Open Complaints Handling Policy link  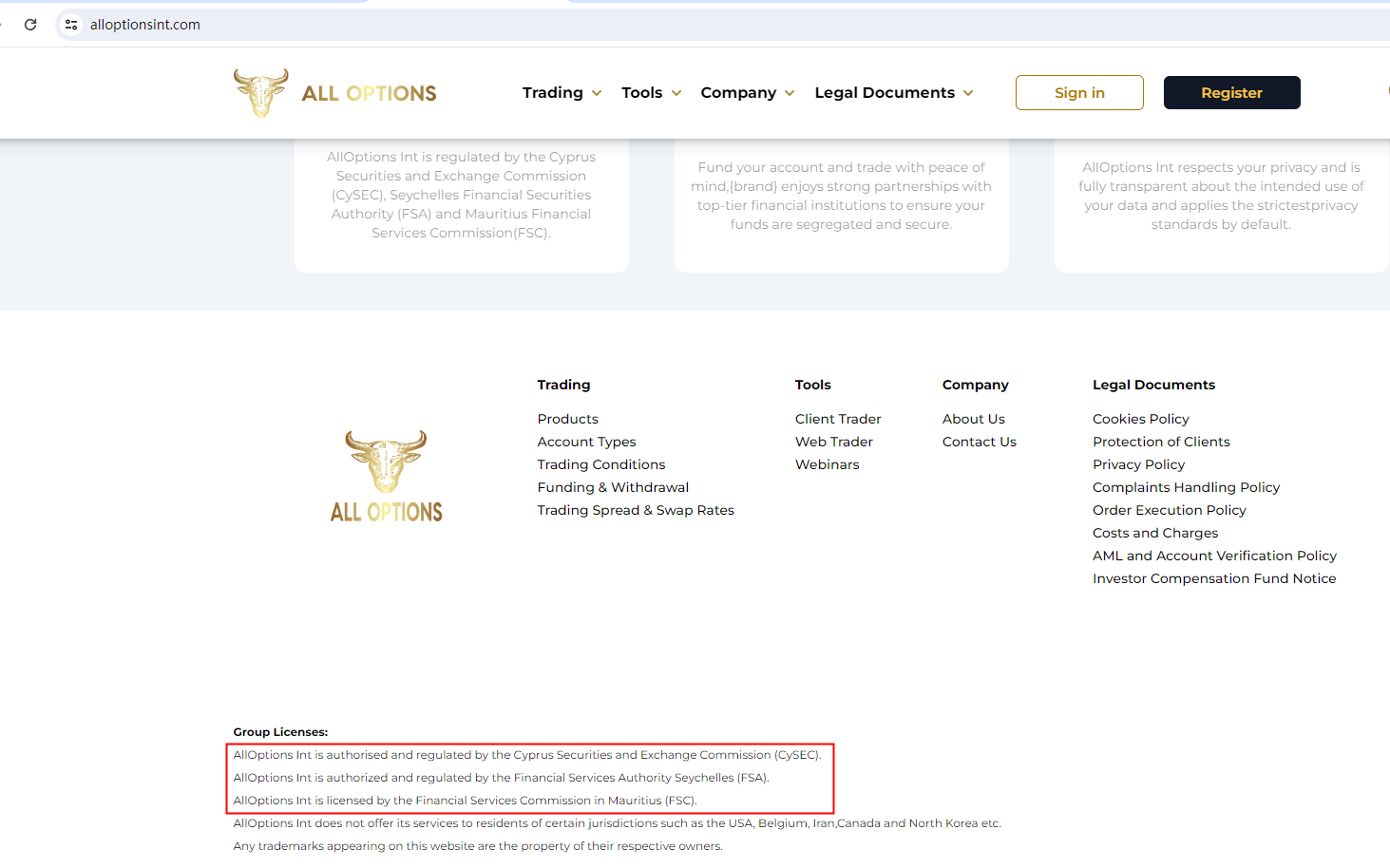click(1186, 487)
